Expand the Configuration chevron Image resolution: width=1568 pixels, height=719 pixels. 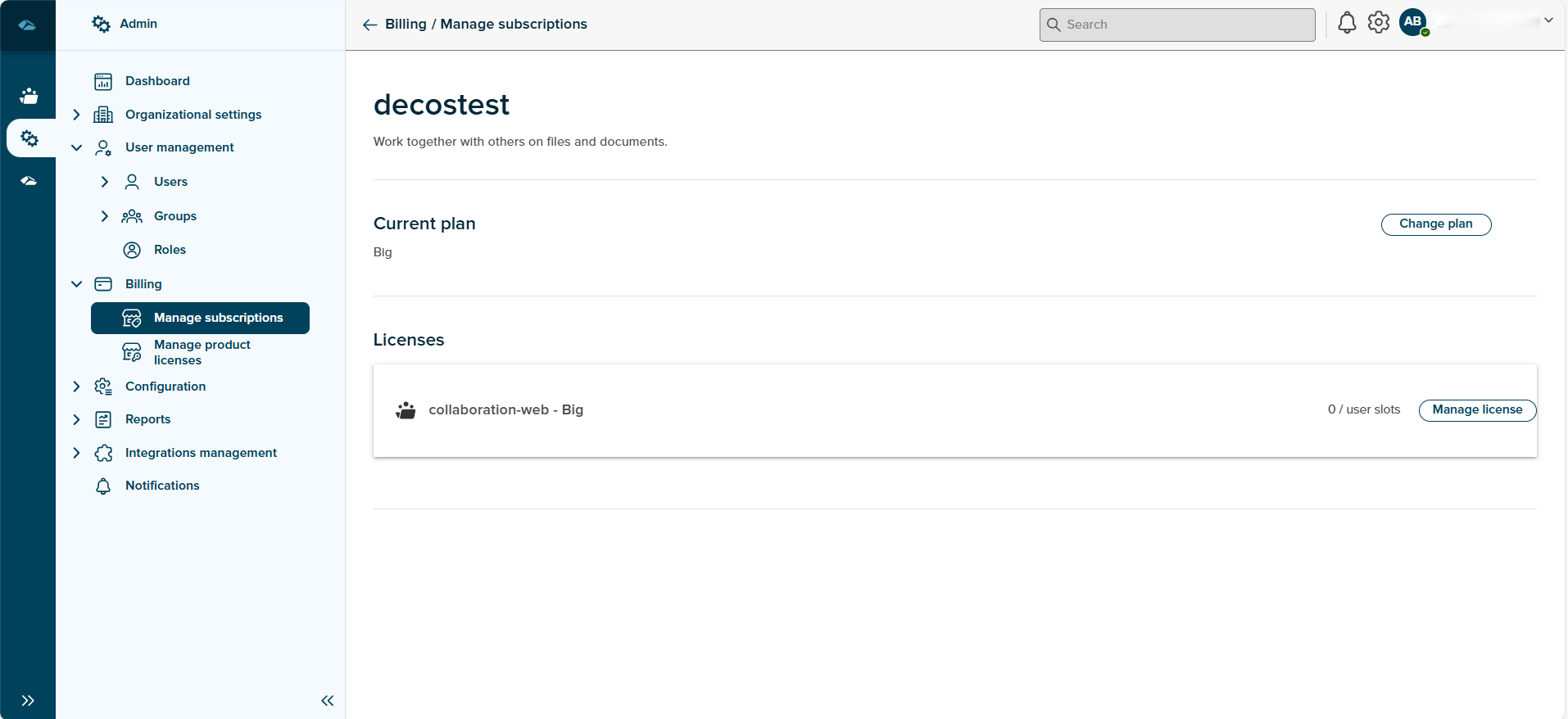pos(76,387)
